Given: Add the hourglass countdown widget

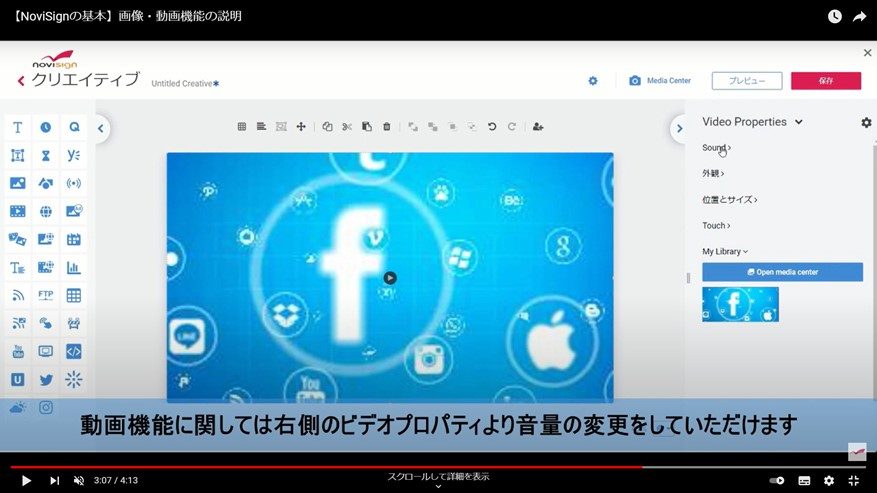Looking at the screenshot, I should (x=46, y=156).
